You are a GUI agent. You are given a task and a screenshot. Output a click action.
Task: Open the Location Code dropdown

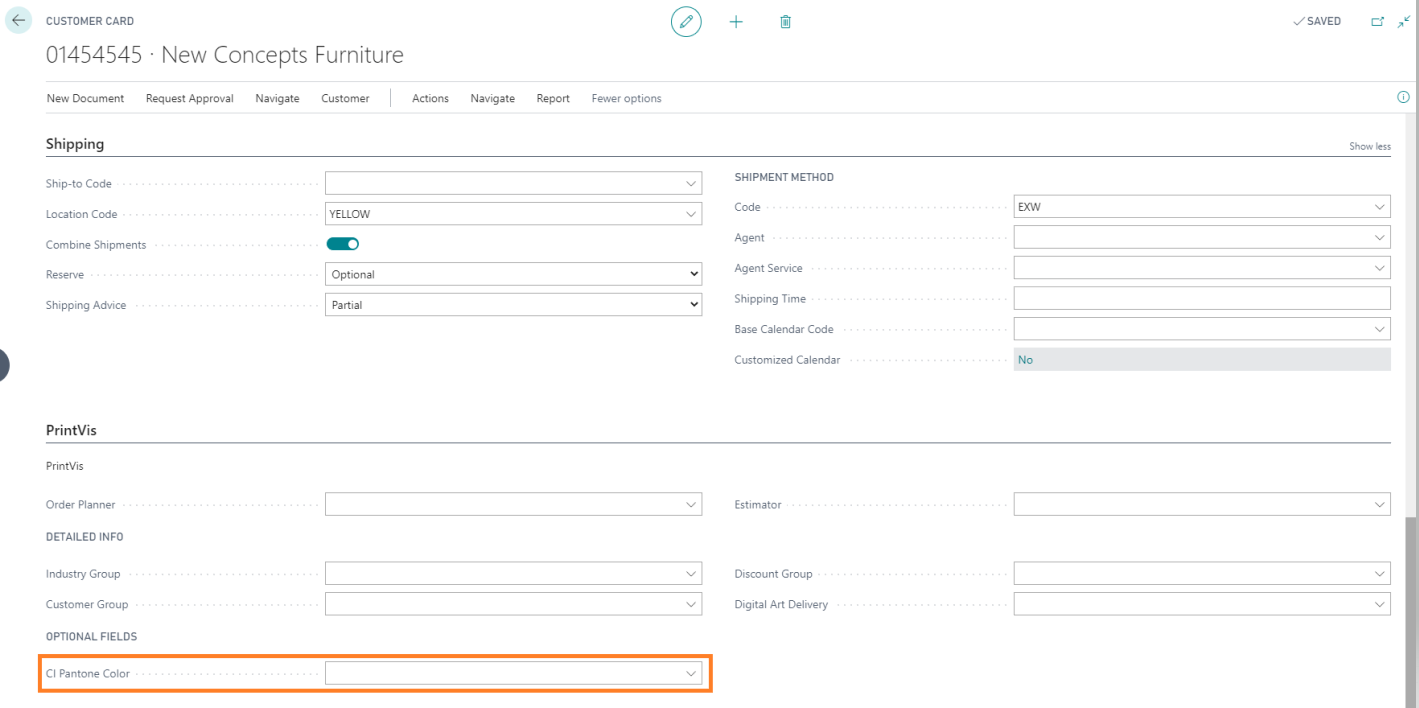[x=690, y=214]
